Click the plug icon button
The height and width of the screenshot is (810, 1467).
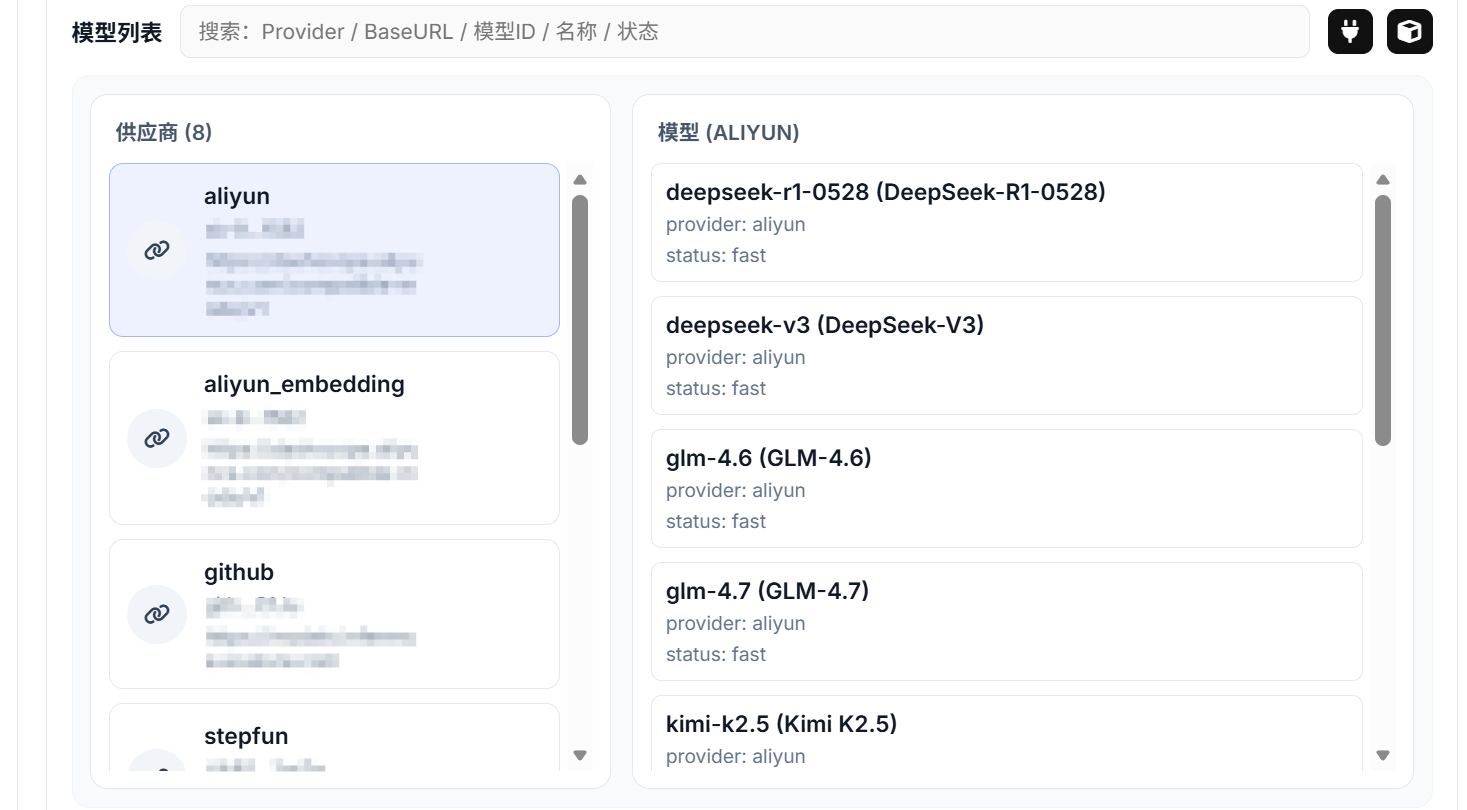tap(1350, 32)
